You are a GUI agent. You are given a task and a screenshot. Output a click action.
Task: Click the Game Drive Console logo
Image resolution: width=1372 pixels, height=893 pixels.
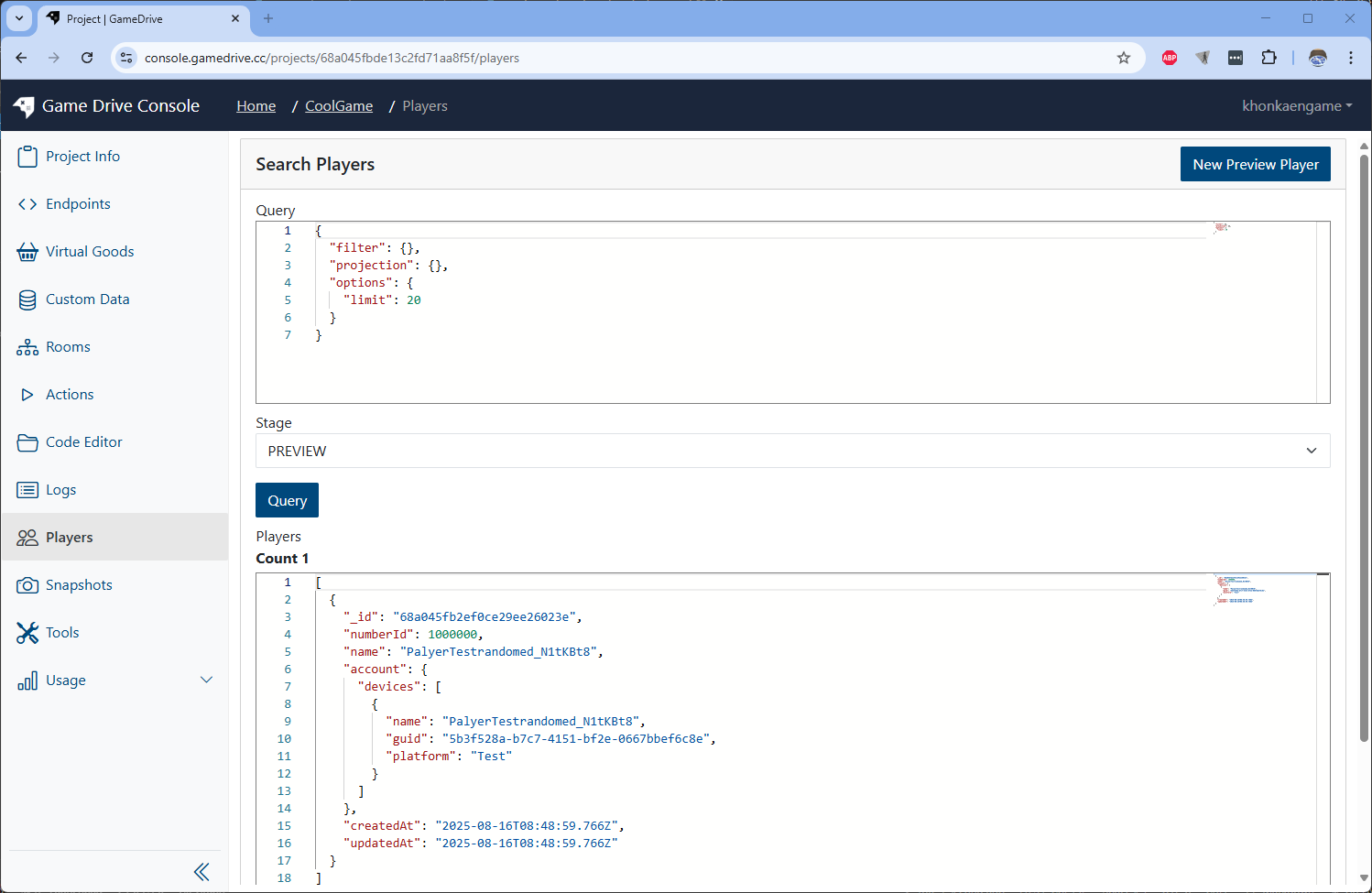coord(107,105)
